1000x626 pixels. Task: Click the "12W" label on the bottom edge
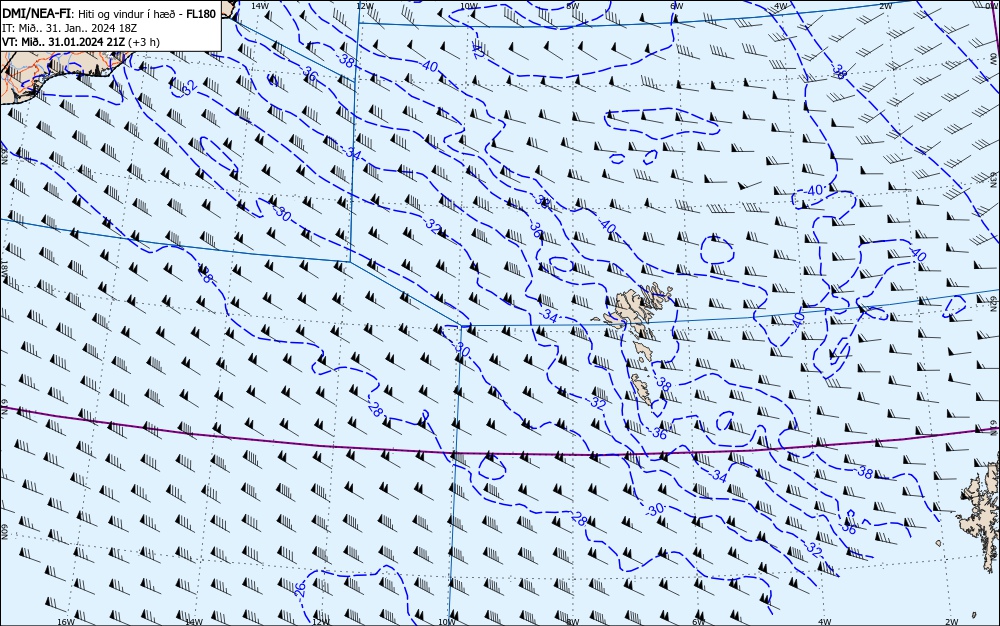[x=321, y=621]
